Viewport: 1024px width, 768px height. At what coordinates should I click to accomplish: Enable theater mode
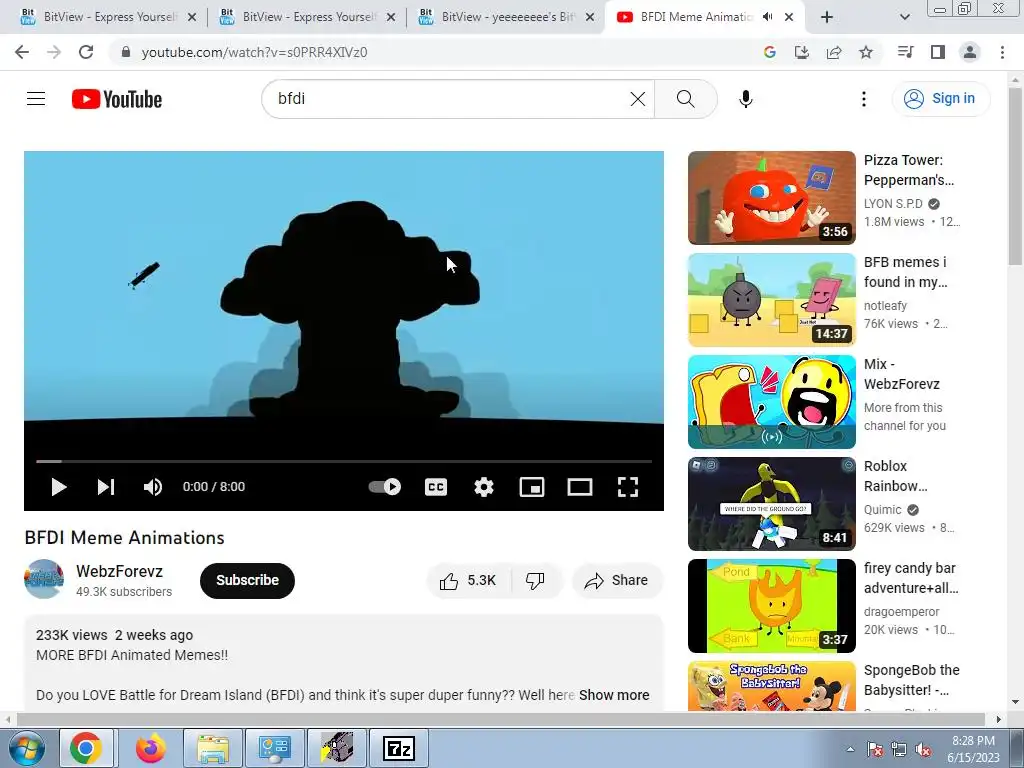pos(580,487)
